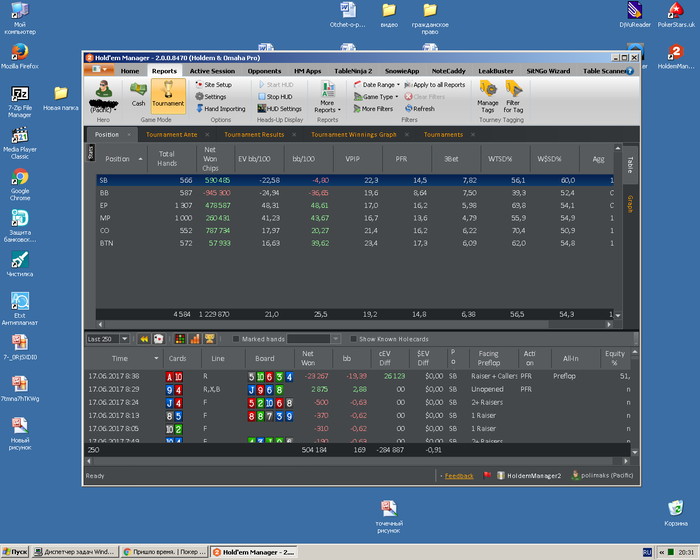Select the BB position row

pos(354,193)
